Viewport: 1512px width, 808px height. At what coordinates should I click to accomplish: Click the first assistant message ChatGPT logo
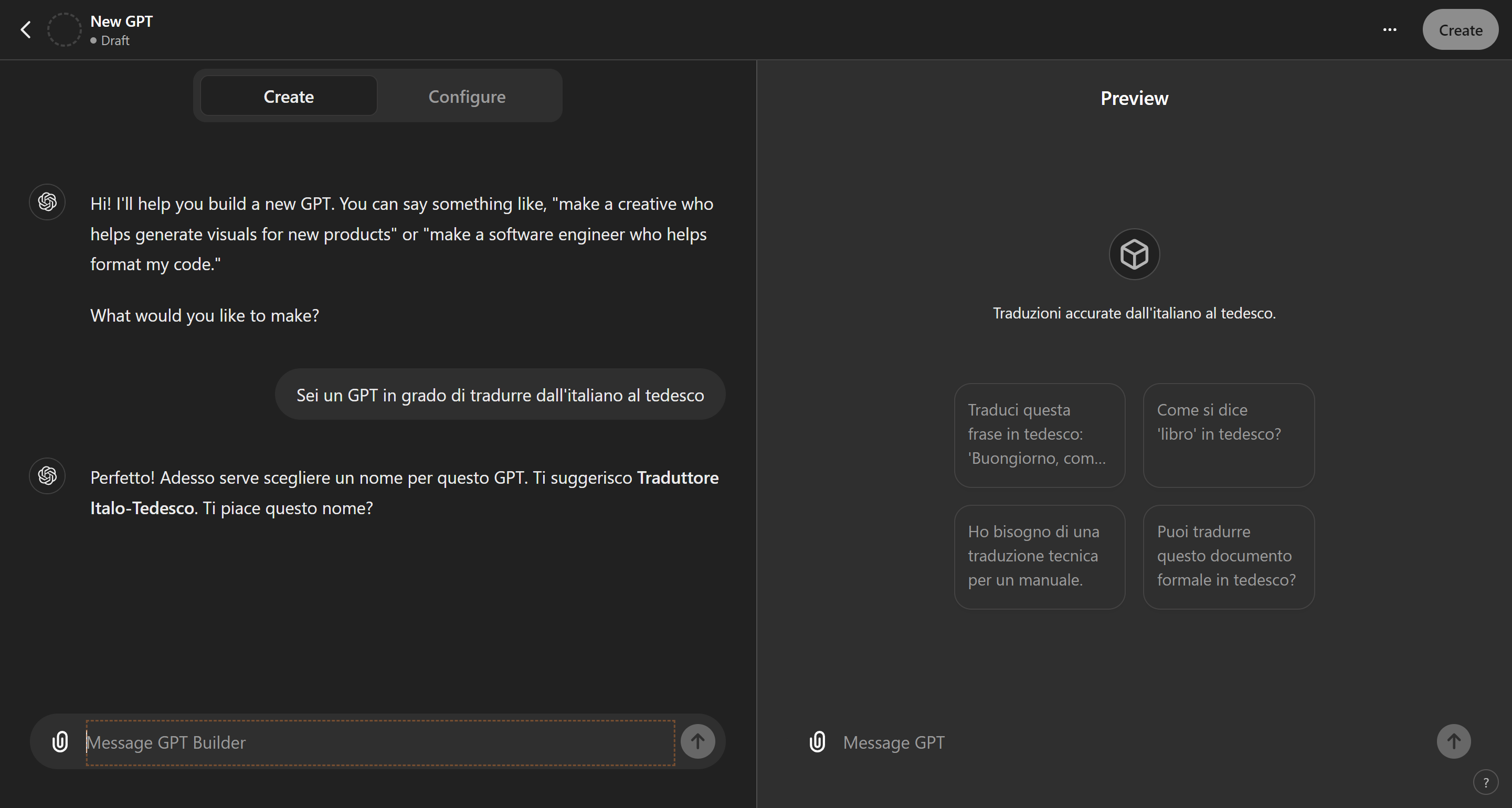[48, 203]
